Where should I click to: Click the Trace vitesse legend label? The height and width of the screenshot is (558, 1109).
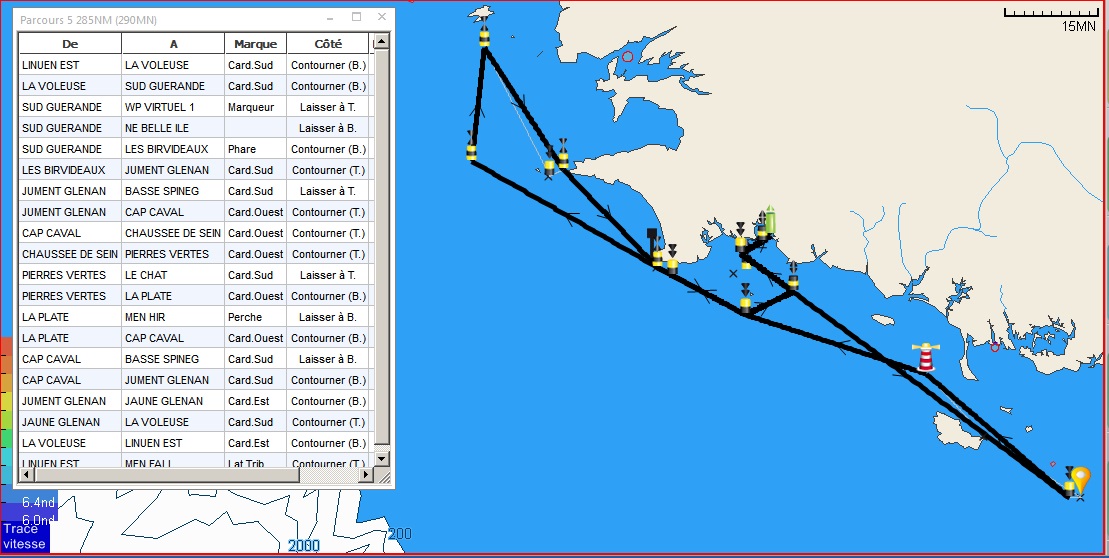[24, 536]
